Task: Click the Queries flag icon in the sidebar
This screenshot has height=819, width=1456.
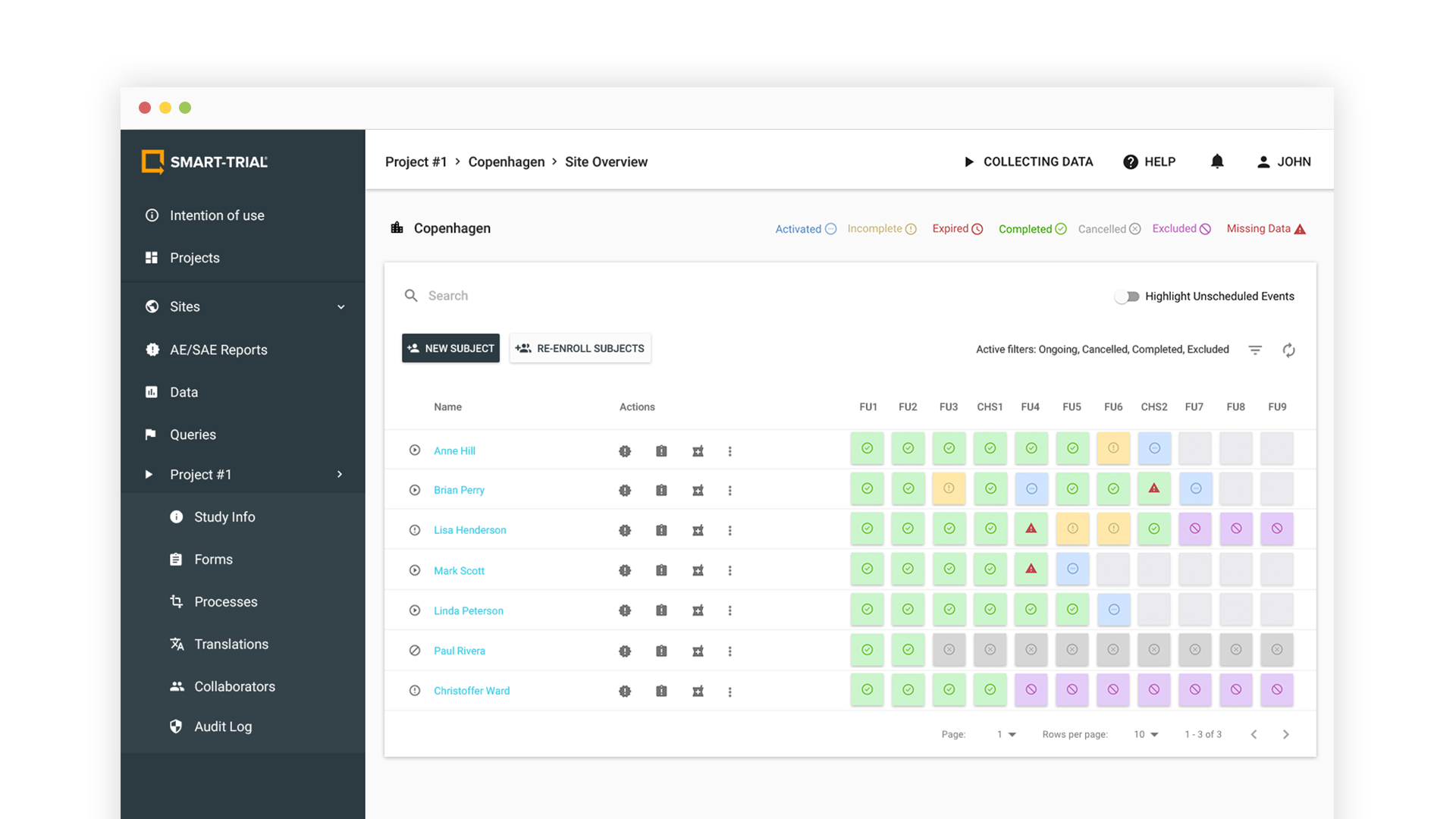Action: pyautogui.click(x=152, y=434)
